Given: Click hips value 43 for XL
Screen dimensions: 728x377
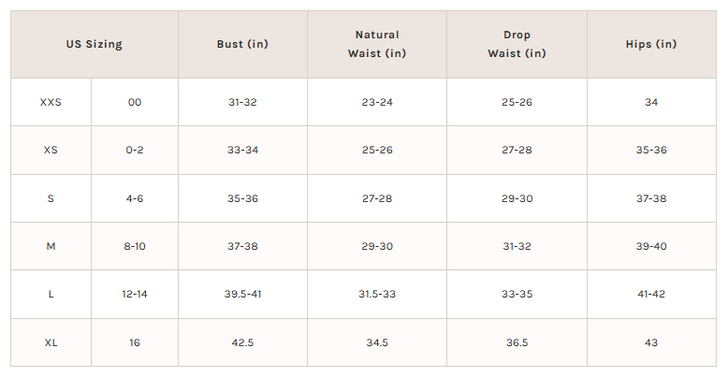Looking at the screenshot, I should (651, 343).
